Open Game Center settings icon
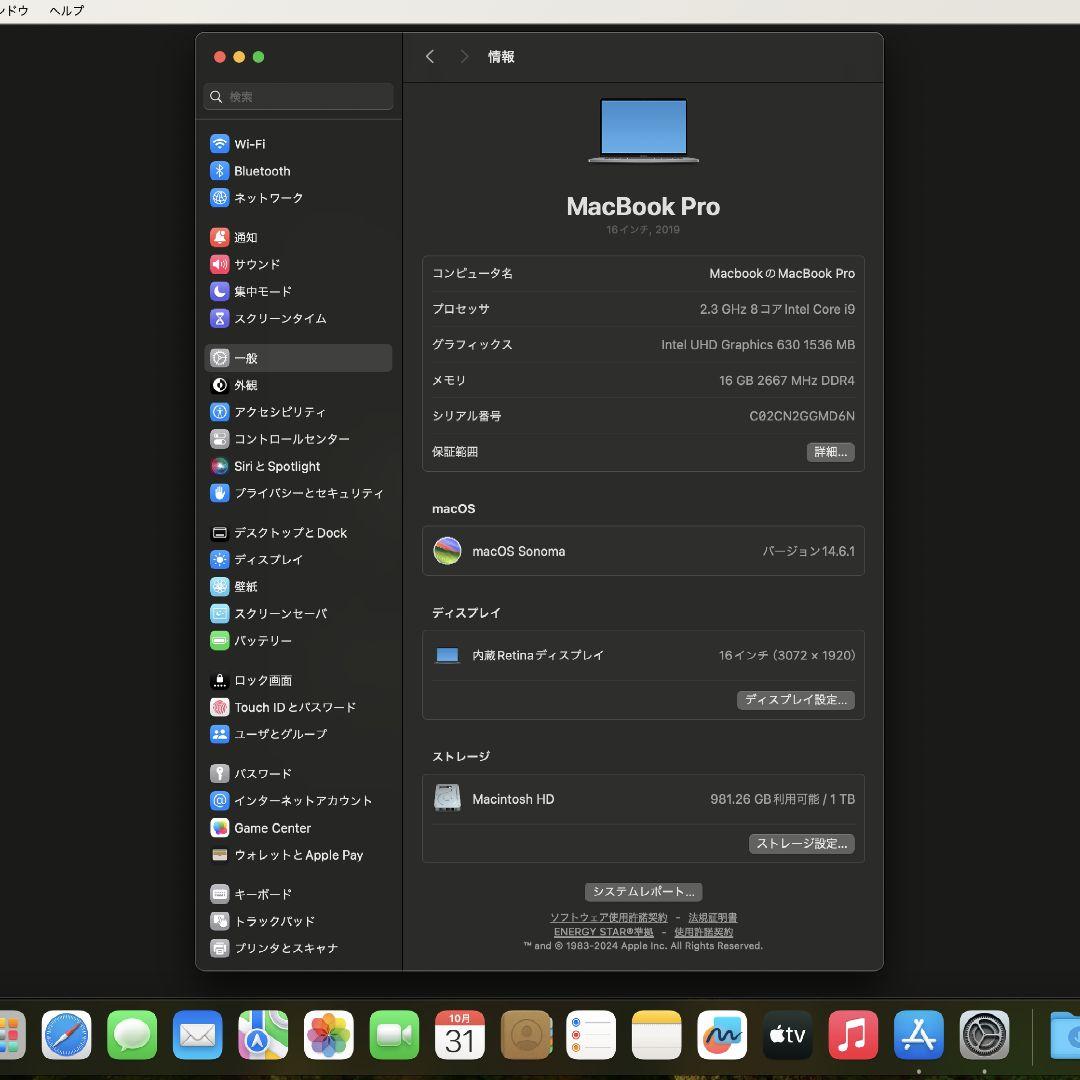Screen dimensions: 1080x1080 pos(219,827)
